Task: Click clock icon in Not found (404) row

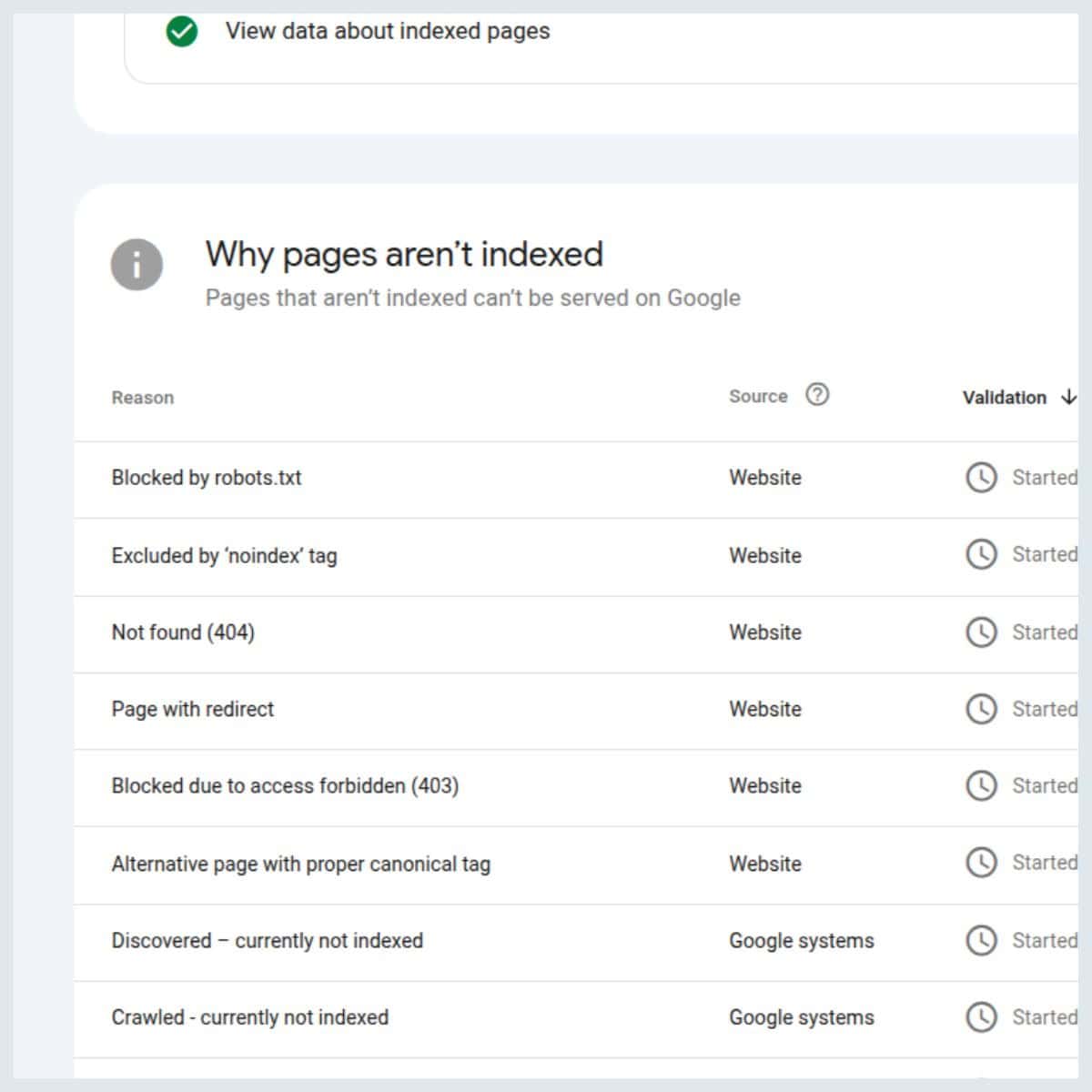Action: point(981,632)
